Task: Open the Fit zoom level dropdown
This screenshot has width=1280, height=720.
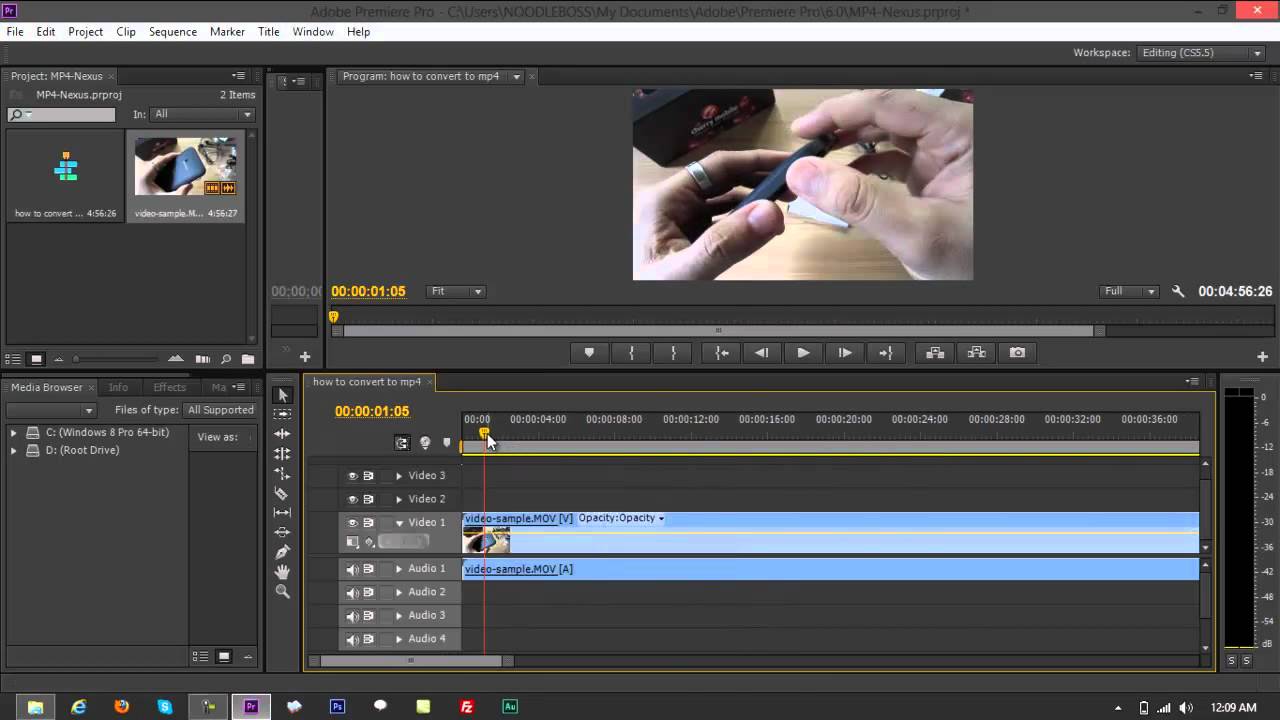Action: click(455, 291)
